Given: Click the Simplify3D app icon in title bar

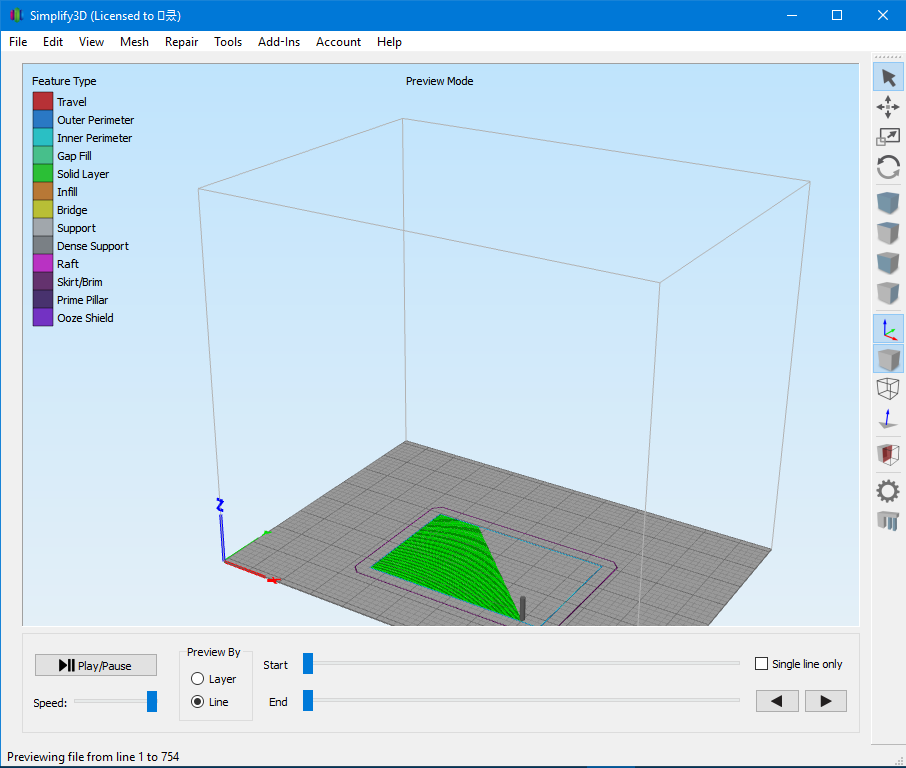Looking at the screenshot, I should pos(16,16).
